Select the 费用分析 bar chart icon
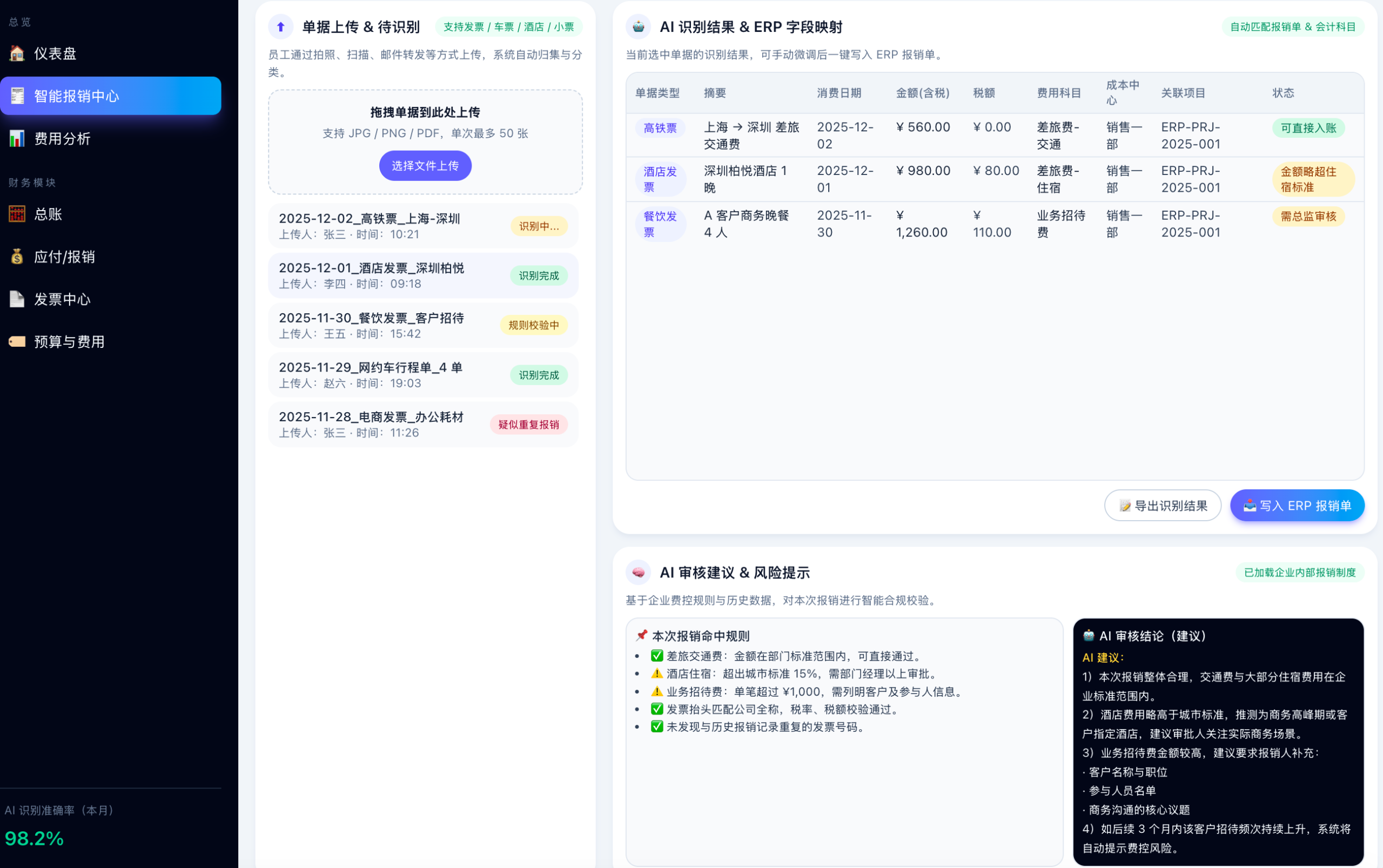Viewport: 1383px width, 868px height. pos(17,138)
